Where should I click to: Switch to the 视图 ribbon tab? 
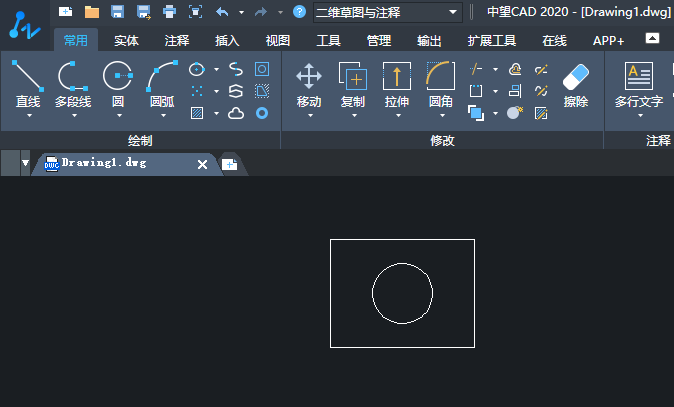tap(278, 41)
